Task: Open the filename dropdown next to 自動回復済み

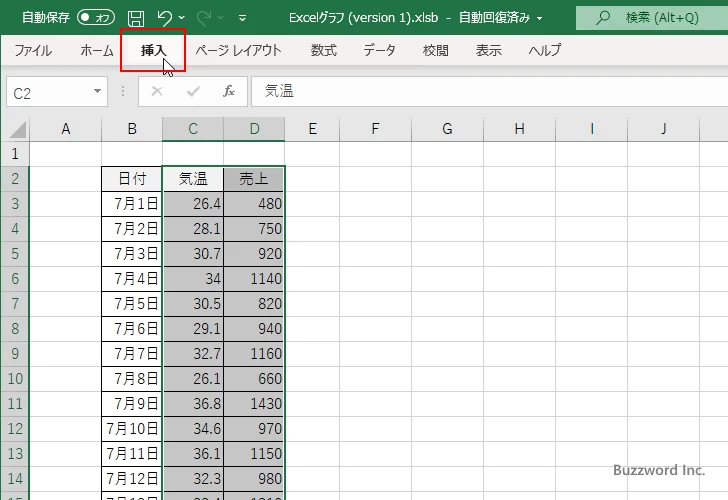Action: [x=540, y=19]
